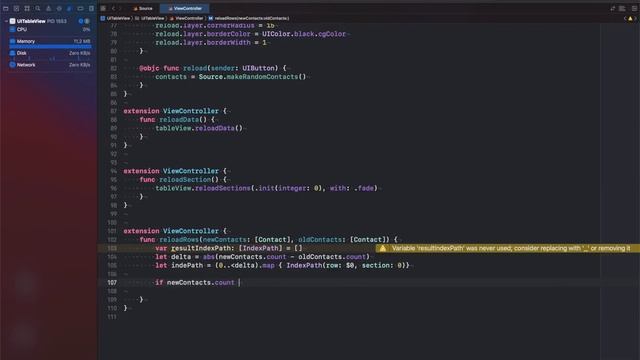
Task: Add an editor on the right
Action: (634, 8)
